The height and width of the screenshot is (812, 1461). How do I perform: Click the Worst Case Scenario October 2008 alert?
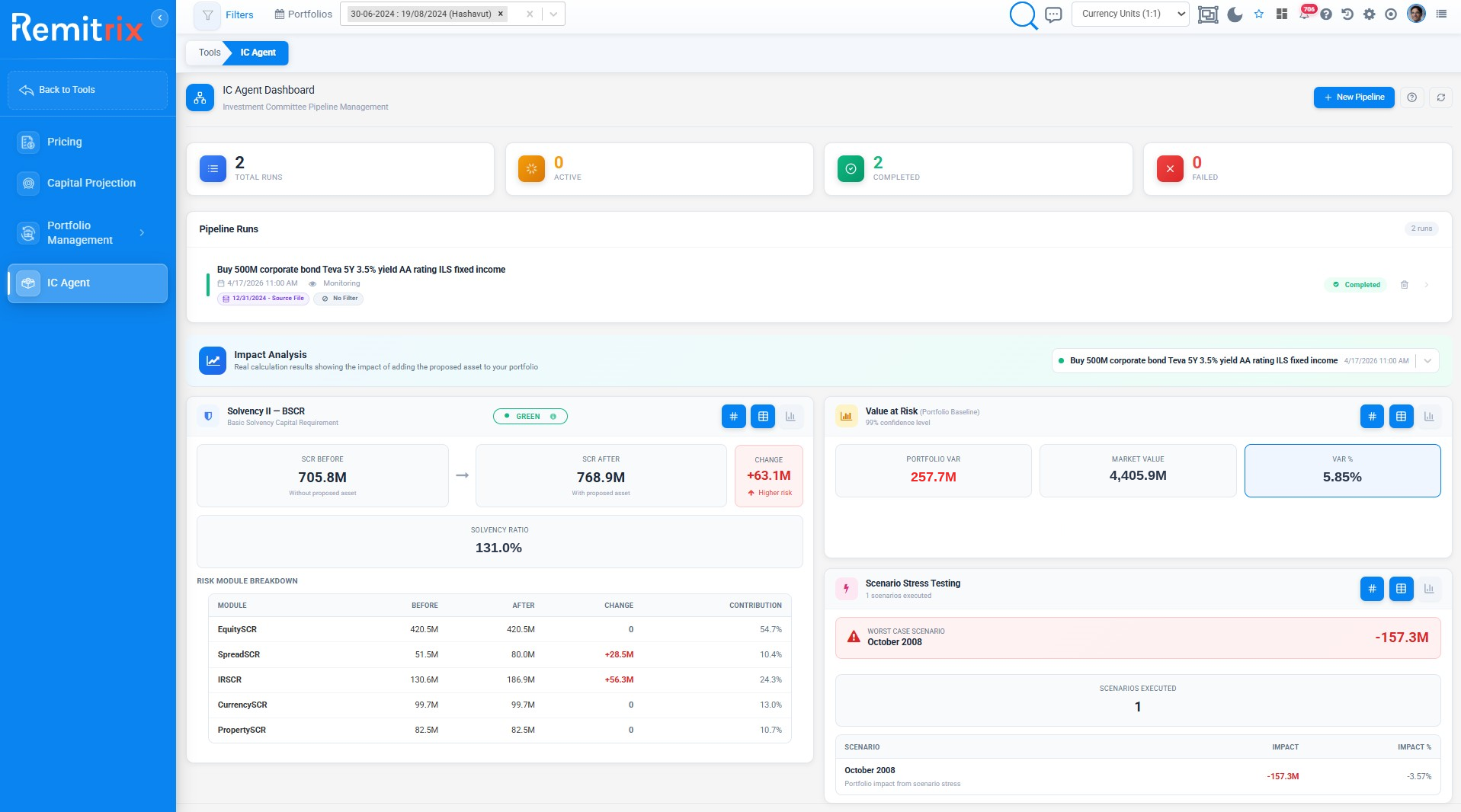pyautogui.click(x=1138, y=638)
